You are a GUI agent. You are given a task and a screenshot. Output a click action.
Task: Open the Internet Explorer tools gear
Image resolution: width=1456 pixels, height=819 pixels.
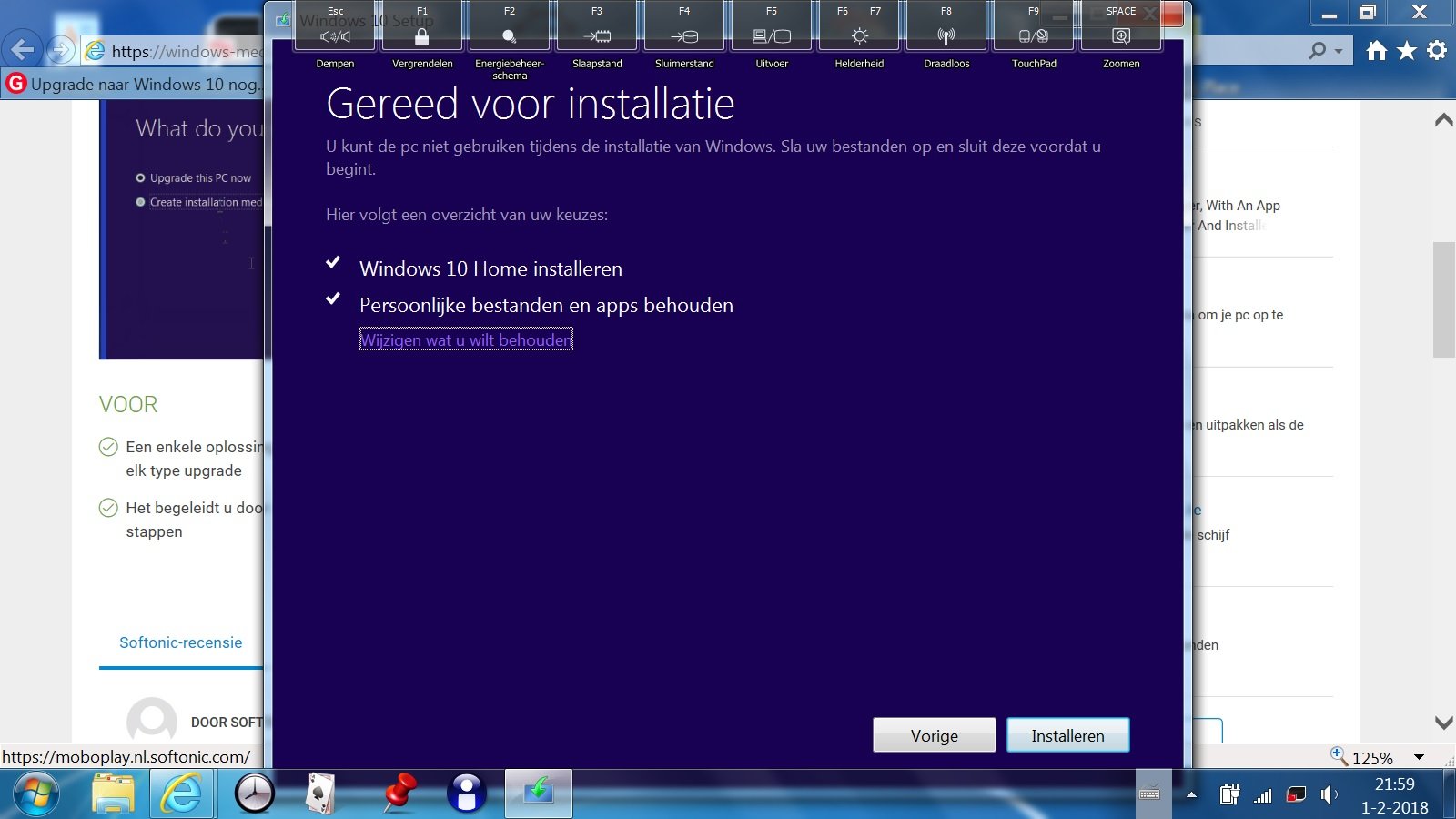pyautogui.click(x=1437, y=51)
